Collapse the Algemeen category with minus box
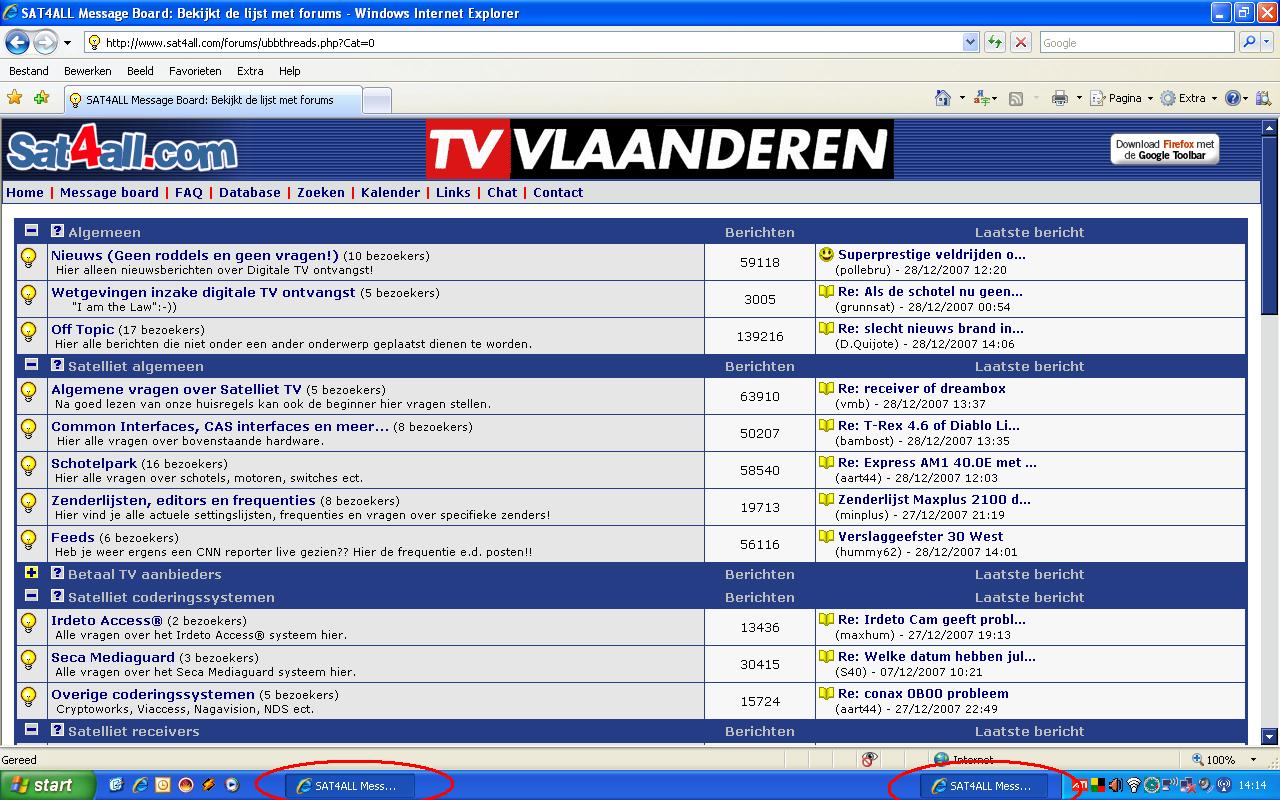 [x=31, y=231]
